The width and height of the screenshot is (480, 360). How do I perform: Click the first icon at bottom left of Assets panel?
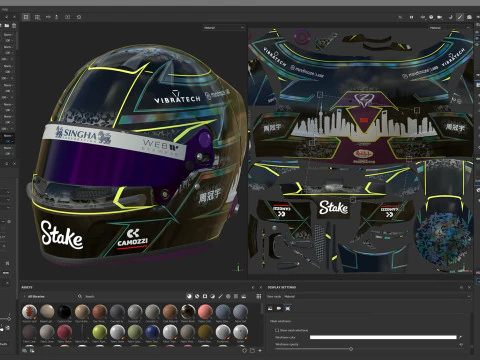[24, 350]
